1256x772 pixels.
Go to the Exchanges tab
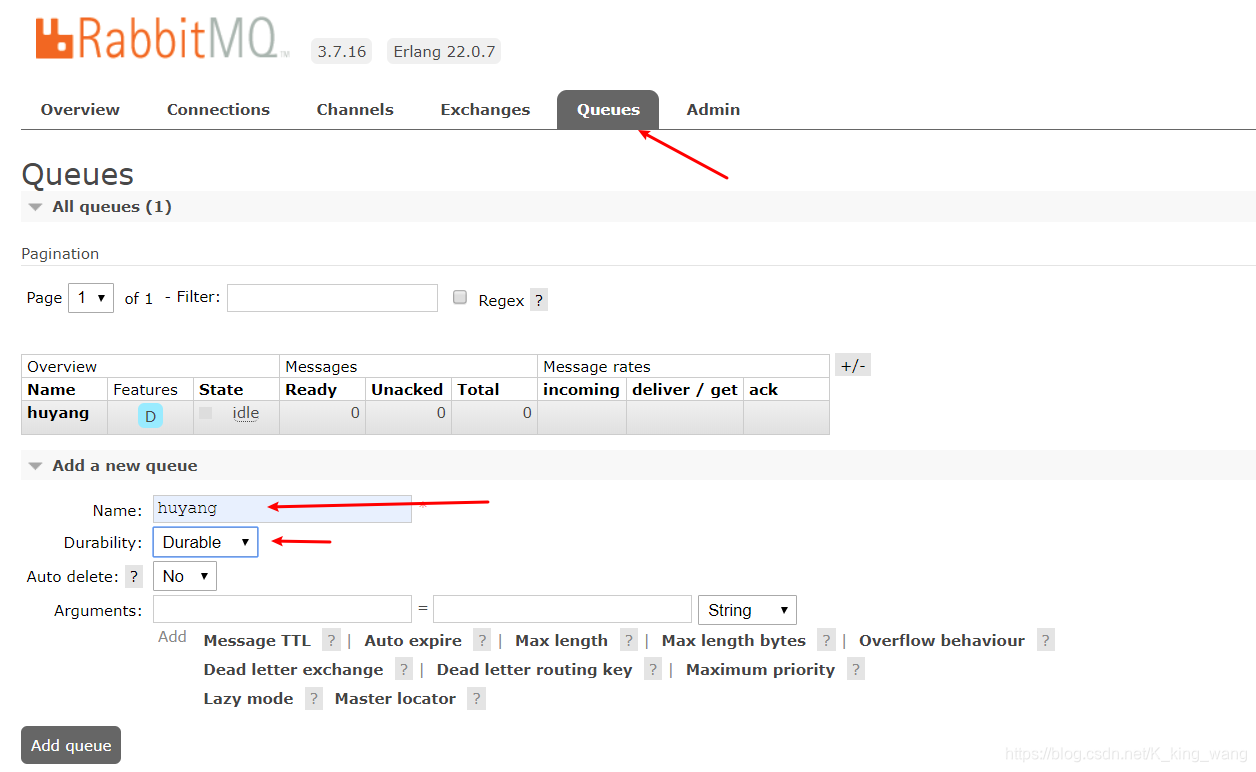[x=485, y=110]
